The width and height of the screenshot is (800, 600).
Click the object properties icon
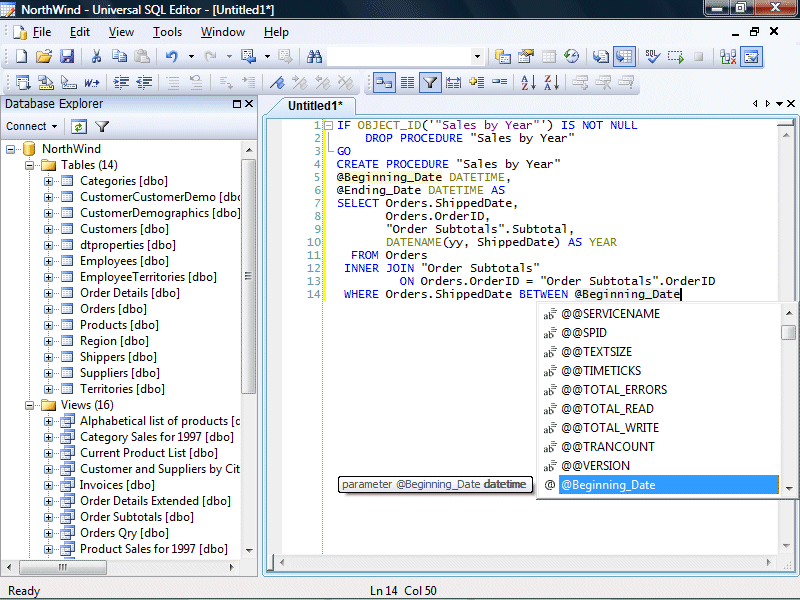coord(526,57)
